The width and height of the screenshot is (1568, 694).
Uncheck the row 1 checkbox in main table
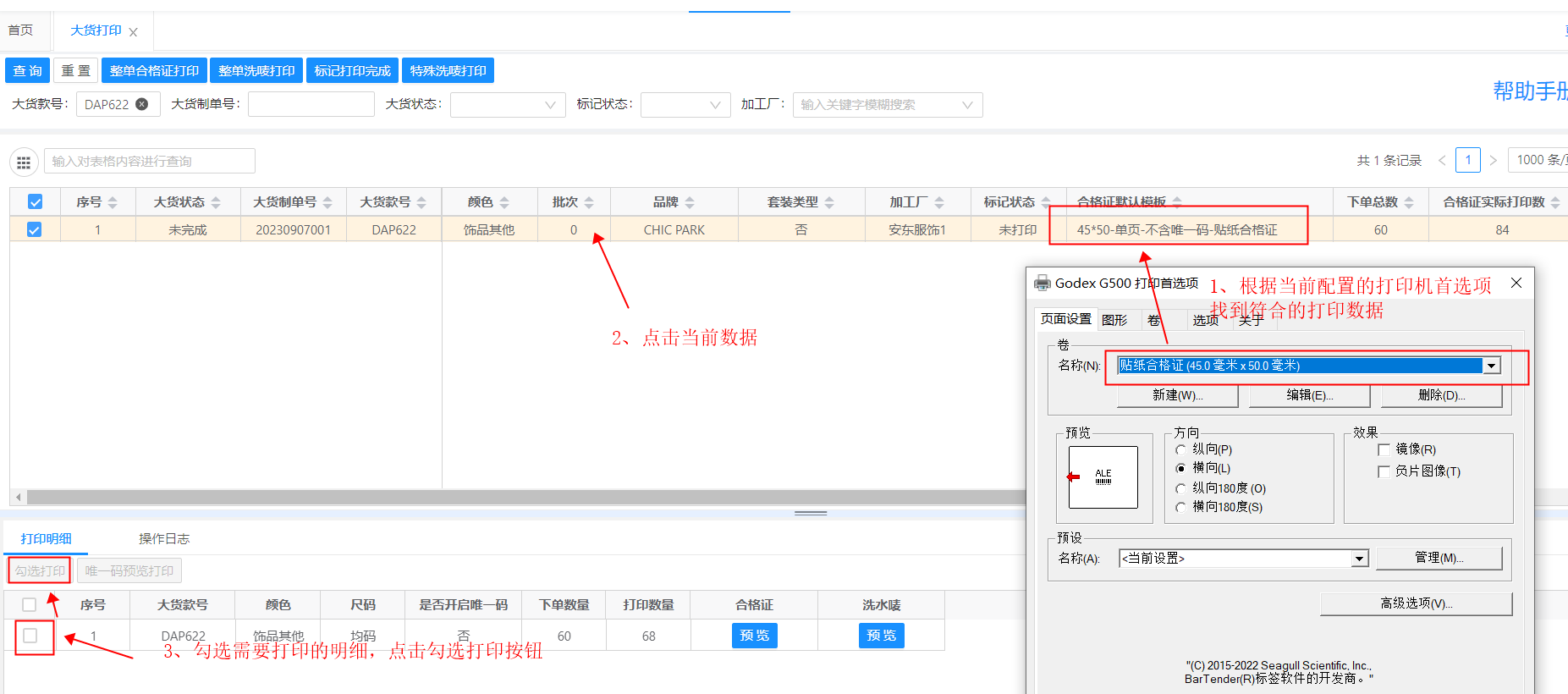click(x=35, y=229)
